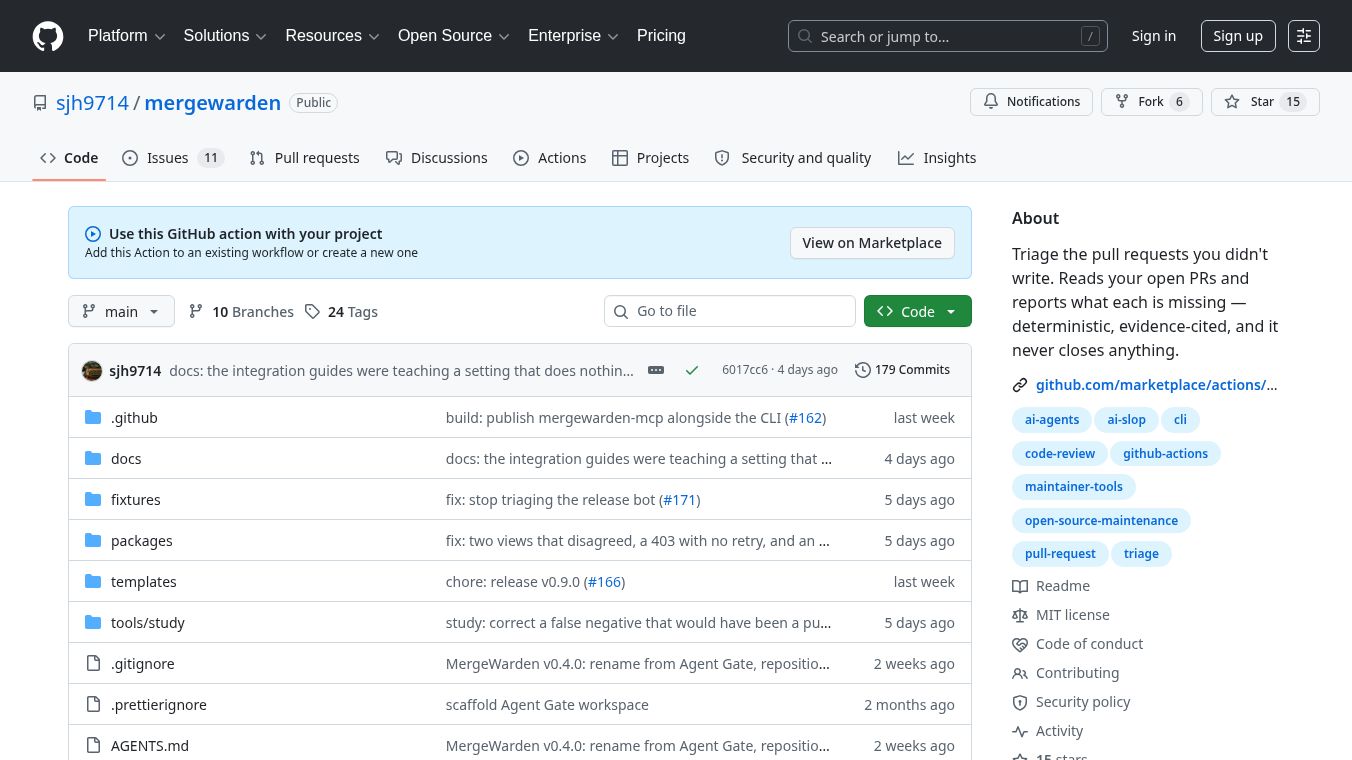Viewport: 1352px width, 760px height.
Task: Switch to the Pull requests tab
Action: pyautogui.click(x=304, y=158)
